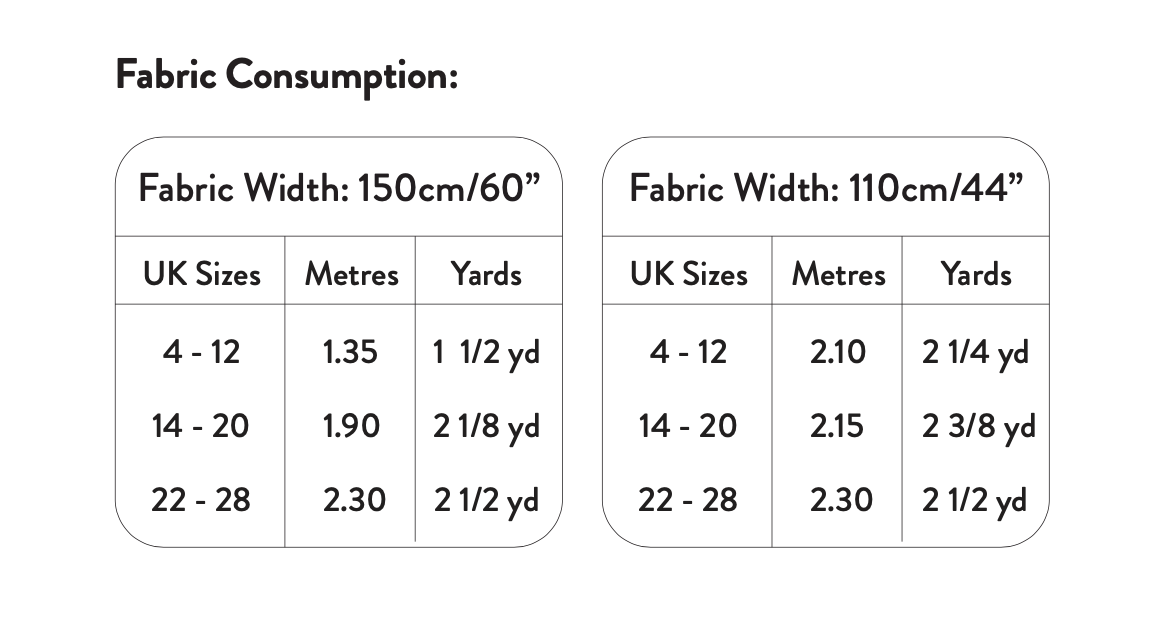Select the Metres header in the 110cm table

pos(838,274)
